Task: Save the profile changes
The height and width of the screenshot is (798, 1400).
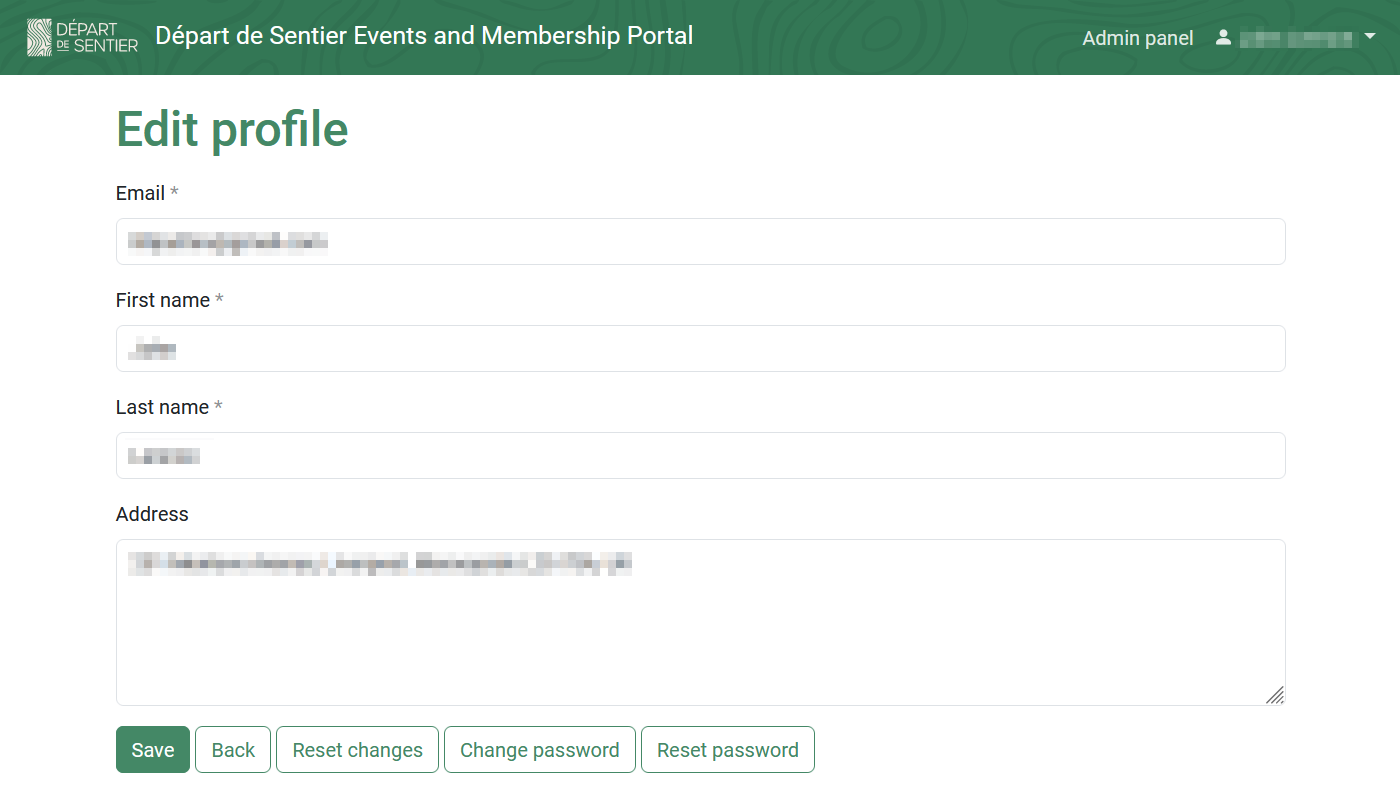Action: 153,750
